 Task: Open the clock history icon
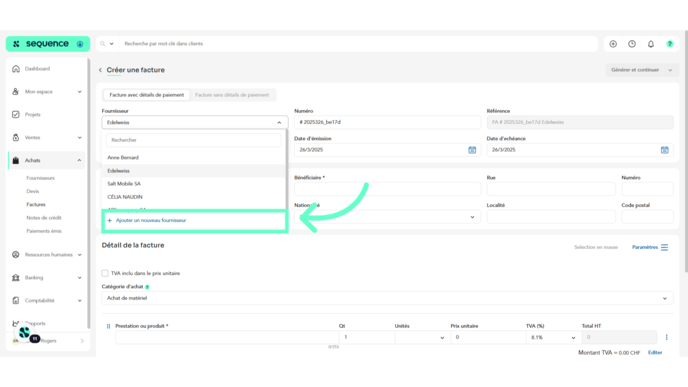632,44
